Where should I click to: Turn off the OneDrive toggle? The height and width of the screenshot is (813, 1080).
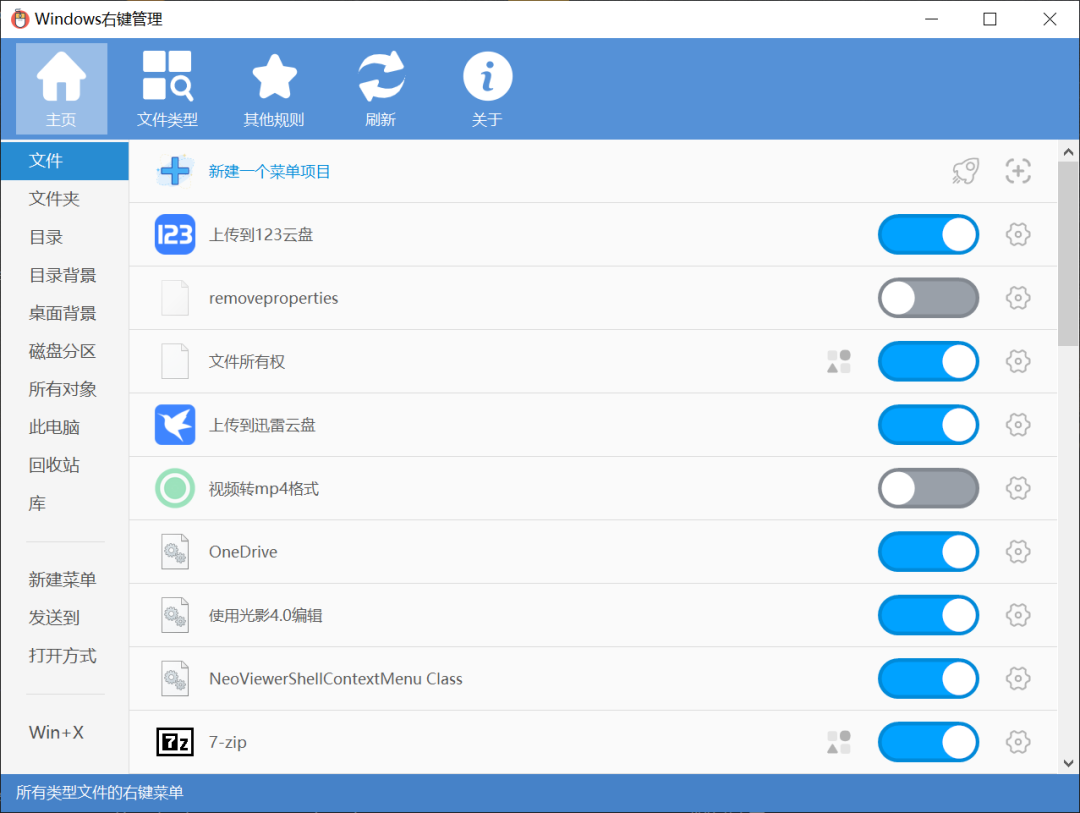point(928,551)
